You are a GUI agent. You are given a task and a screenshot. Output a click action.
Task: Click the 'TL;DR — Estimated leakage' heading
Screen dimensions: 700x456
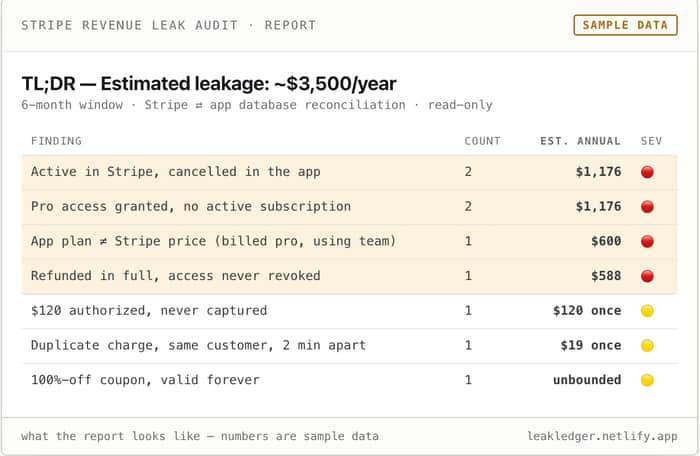coord(209,84)
